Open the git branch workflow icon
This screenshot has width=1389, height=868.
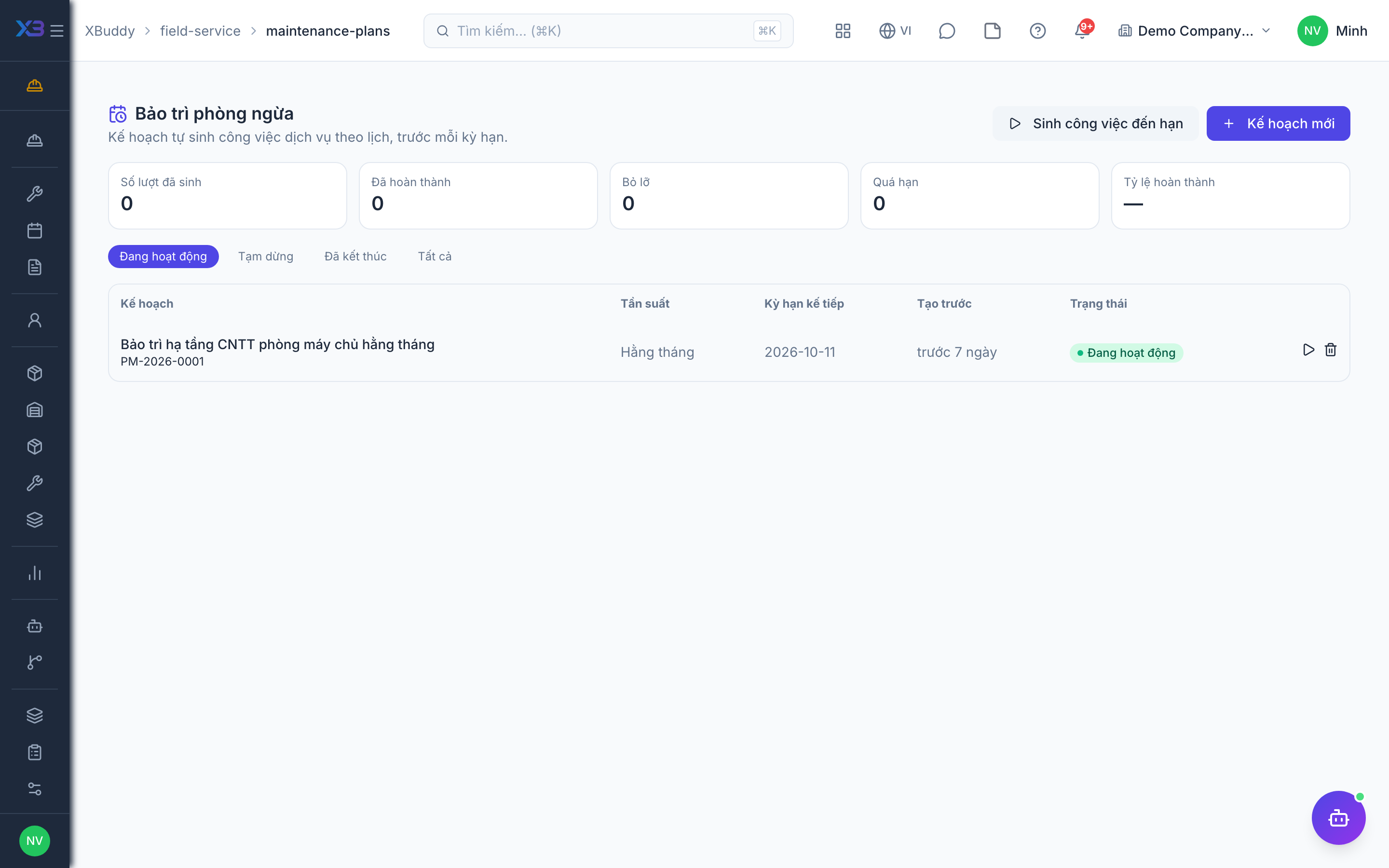tap(34, 662)
